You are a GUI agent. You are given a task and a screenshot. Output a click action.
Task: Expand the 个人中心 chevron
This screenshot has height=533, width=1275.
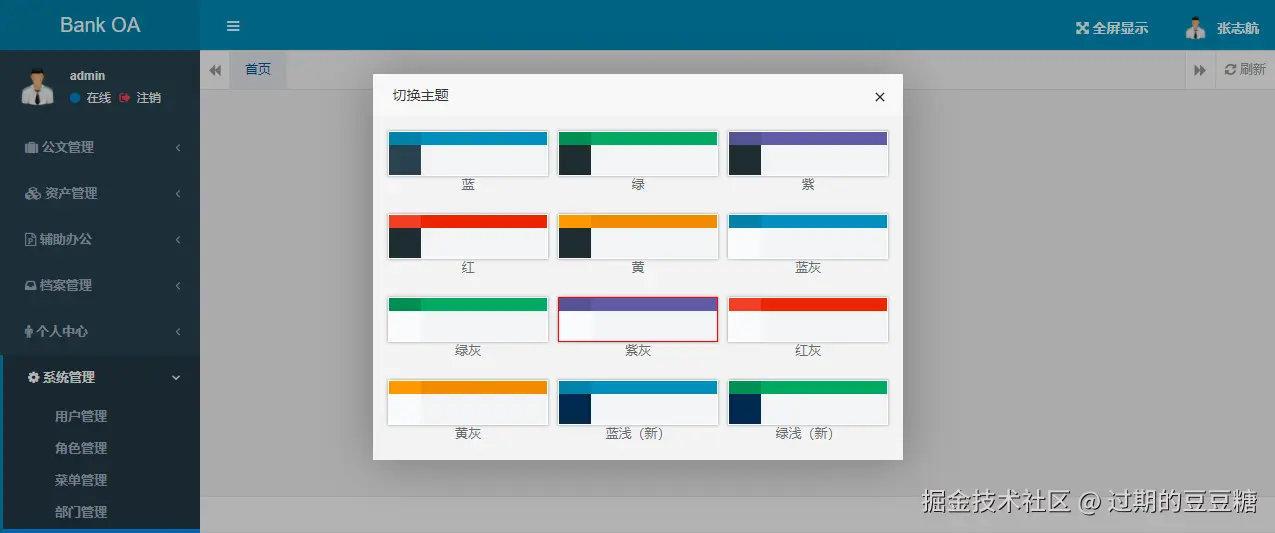click(x=177, y=331)
